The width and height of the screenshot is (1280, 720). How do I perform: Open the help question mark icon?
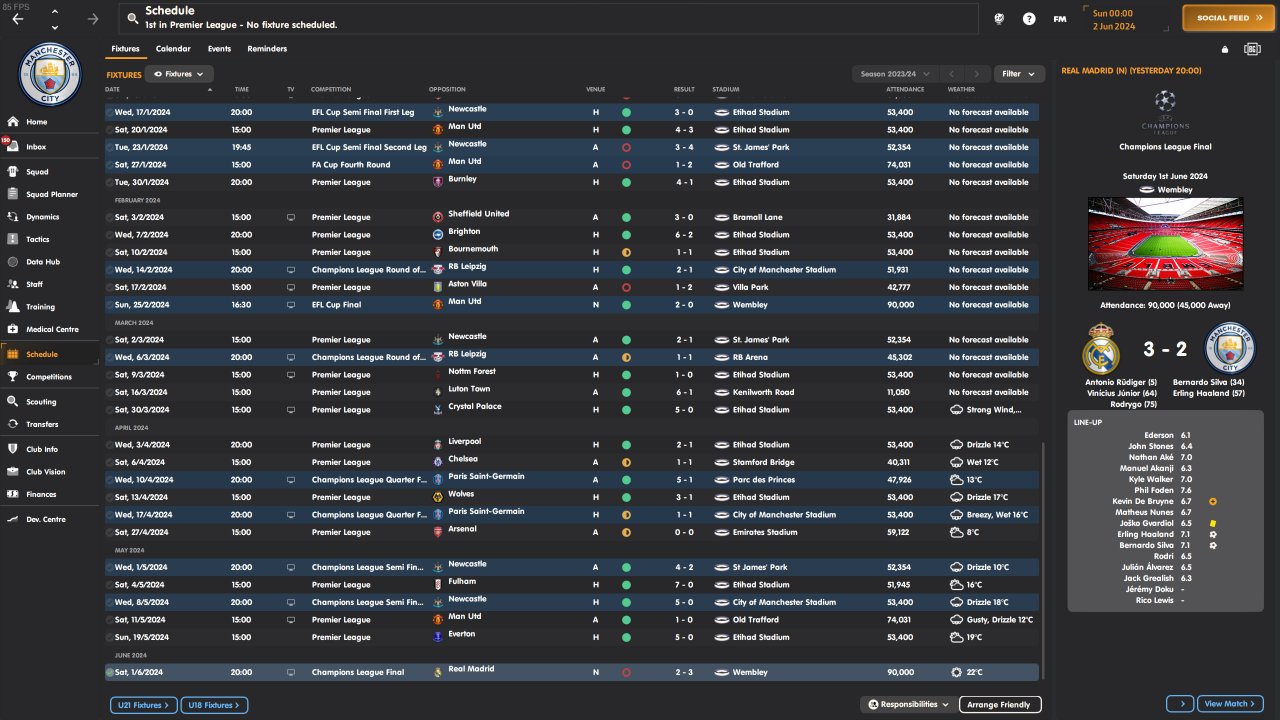click(x=1029, y=18)
